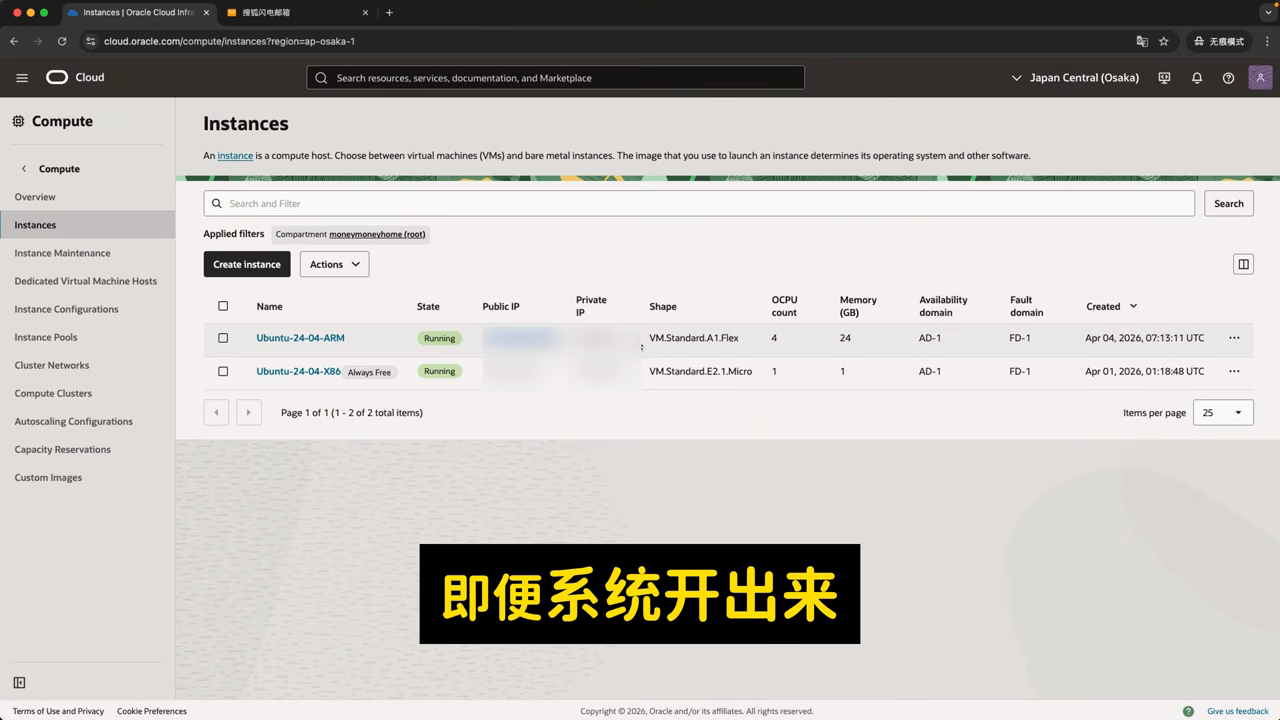Open Capacity Reservations
Viewport: 1280px width, 720px height.
pyautogui.click(x=63, y=449)
